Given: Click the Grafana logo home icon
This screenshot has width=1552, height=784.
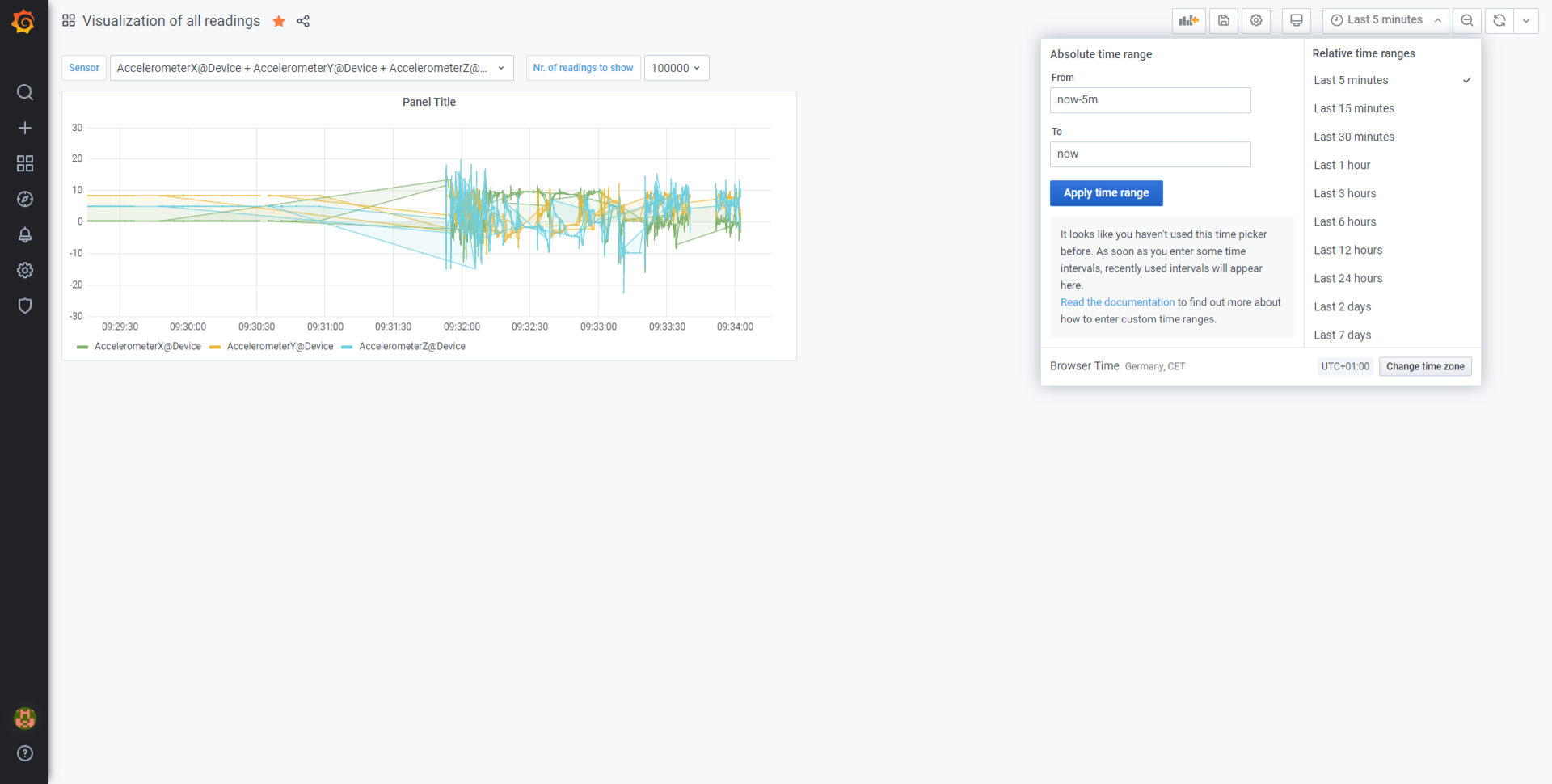Looking at the screenshot, I should pyautogui.click(x=23, y=22).
